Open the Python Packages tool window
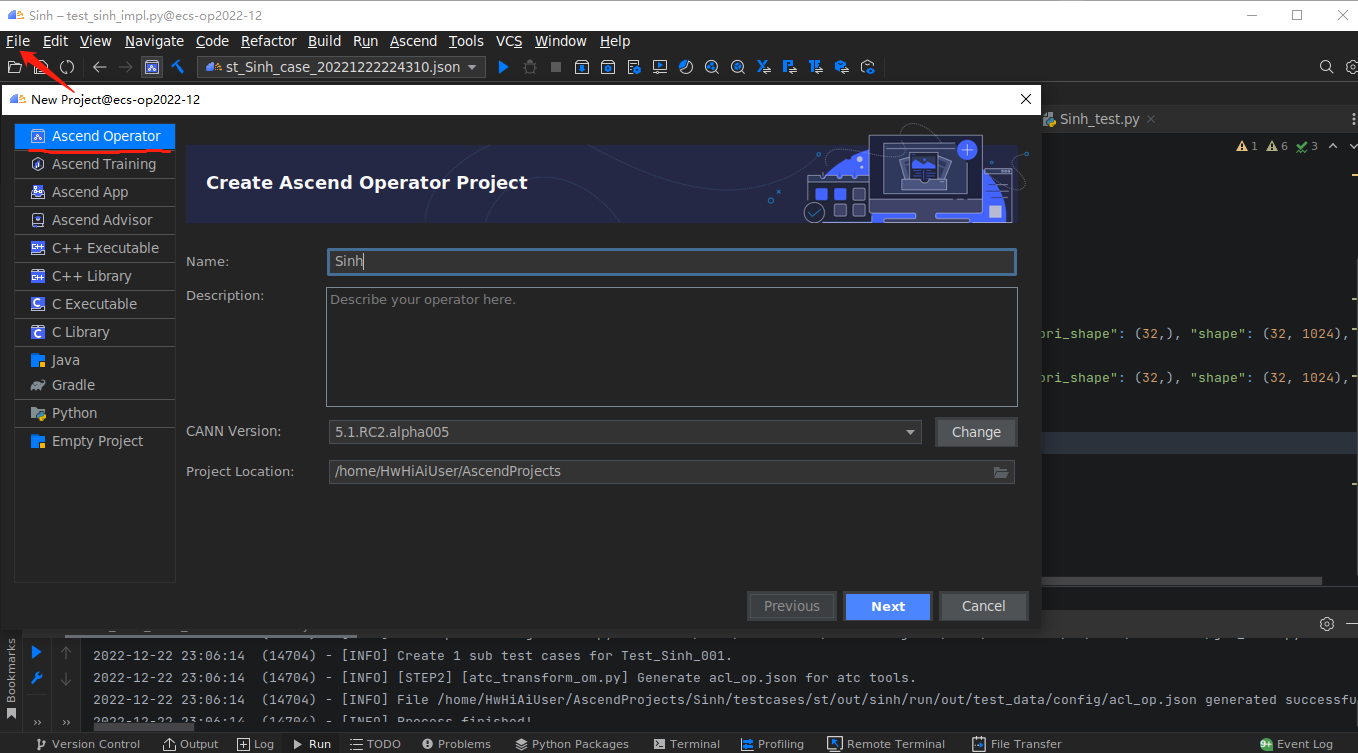1358x753 pixels. pyautogui.click(x=572, y=744)
